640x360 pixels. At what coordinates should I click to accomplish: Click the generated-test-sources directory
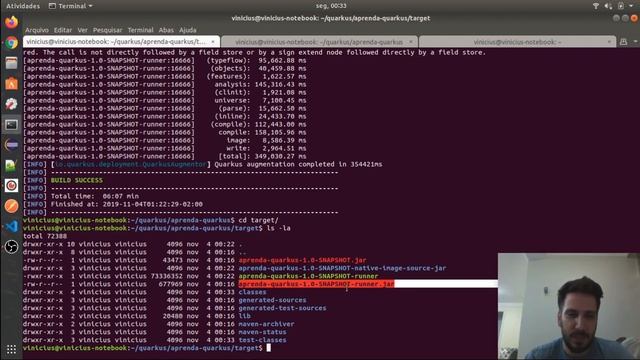pyautogui.click(x=282, y=308)
